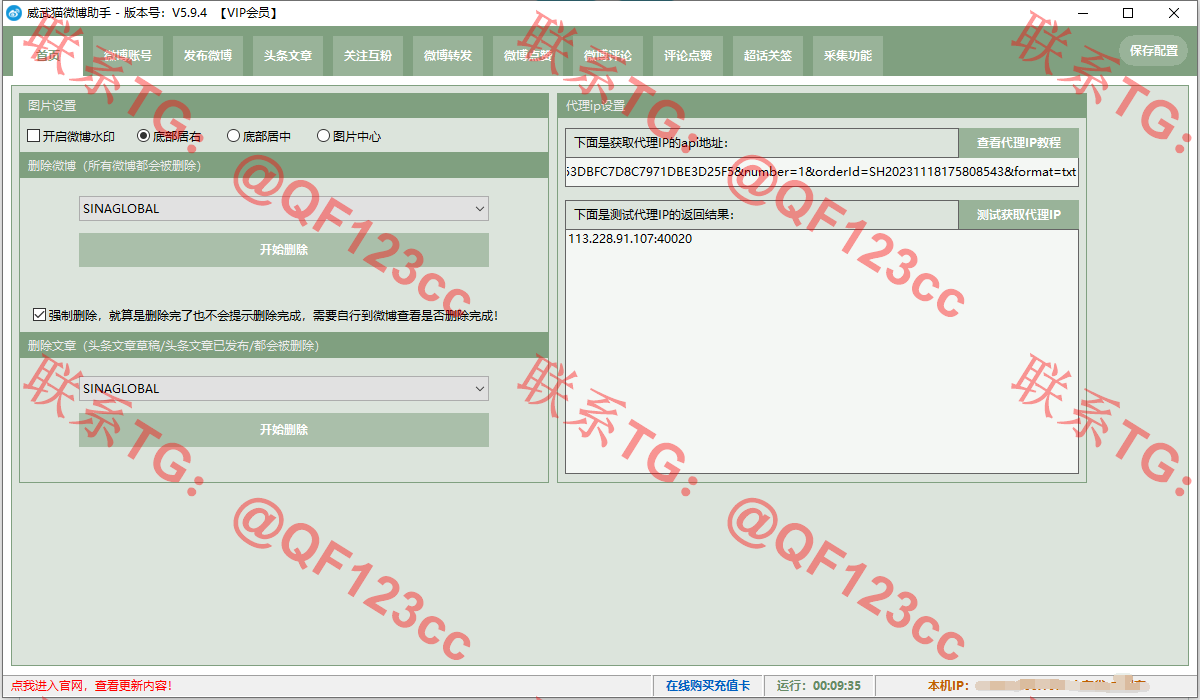Expand the SINAGLOBAL dropdown under 删除文章
This screenshot has height=700, width=1200.
[284, 389]
